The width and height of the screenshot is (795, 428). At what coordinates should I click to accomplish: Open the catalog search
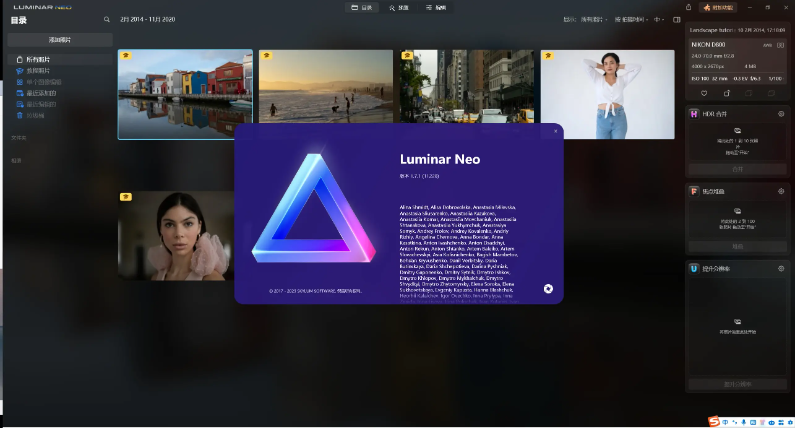coord(106,19)
